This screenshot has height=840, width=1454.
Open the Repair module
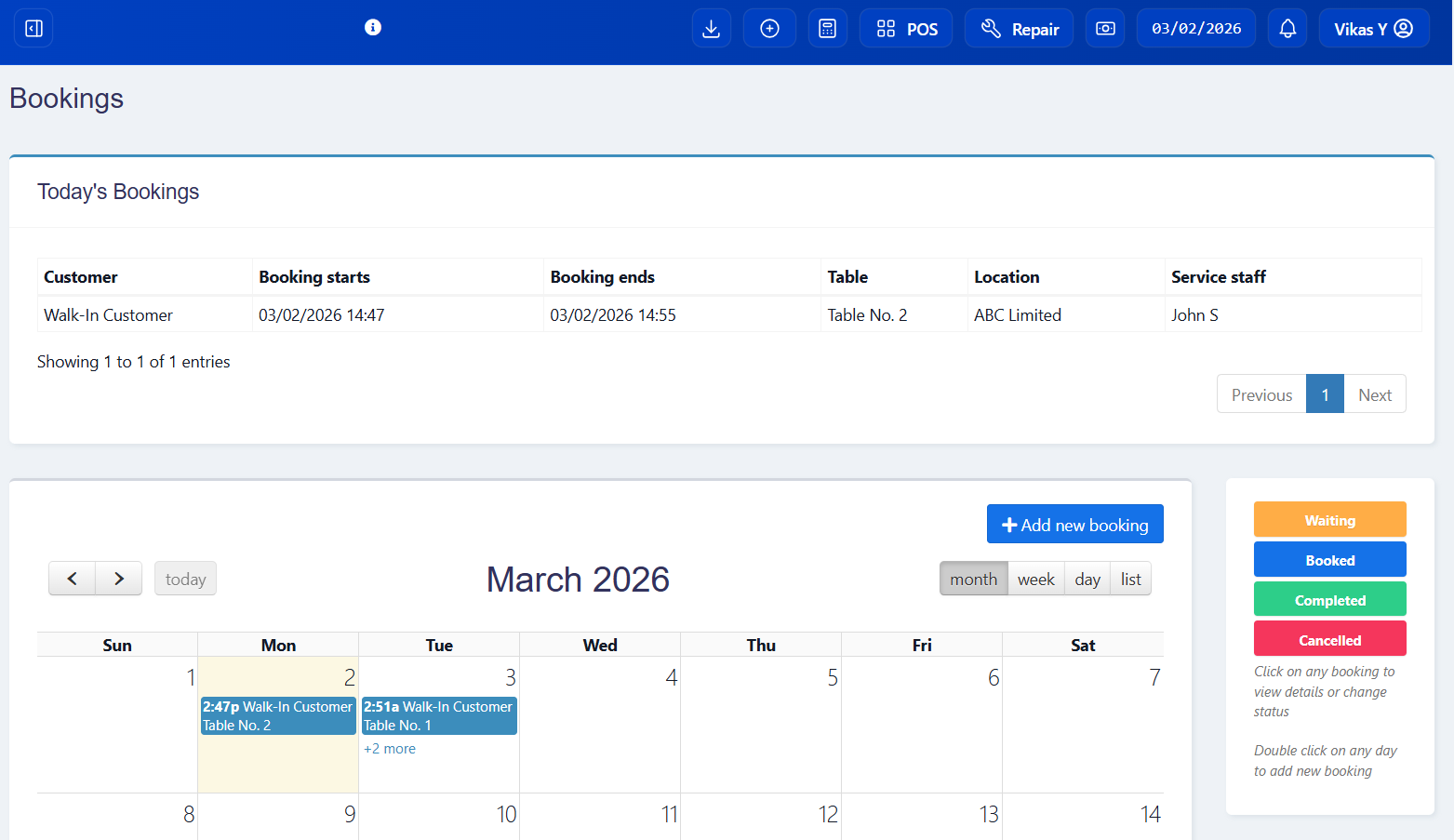pos(1019,28)
